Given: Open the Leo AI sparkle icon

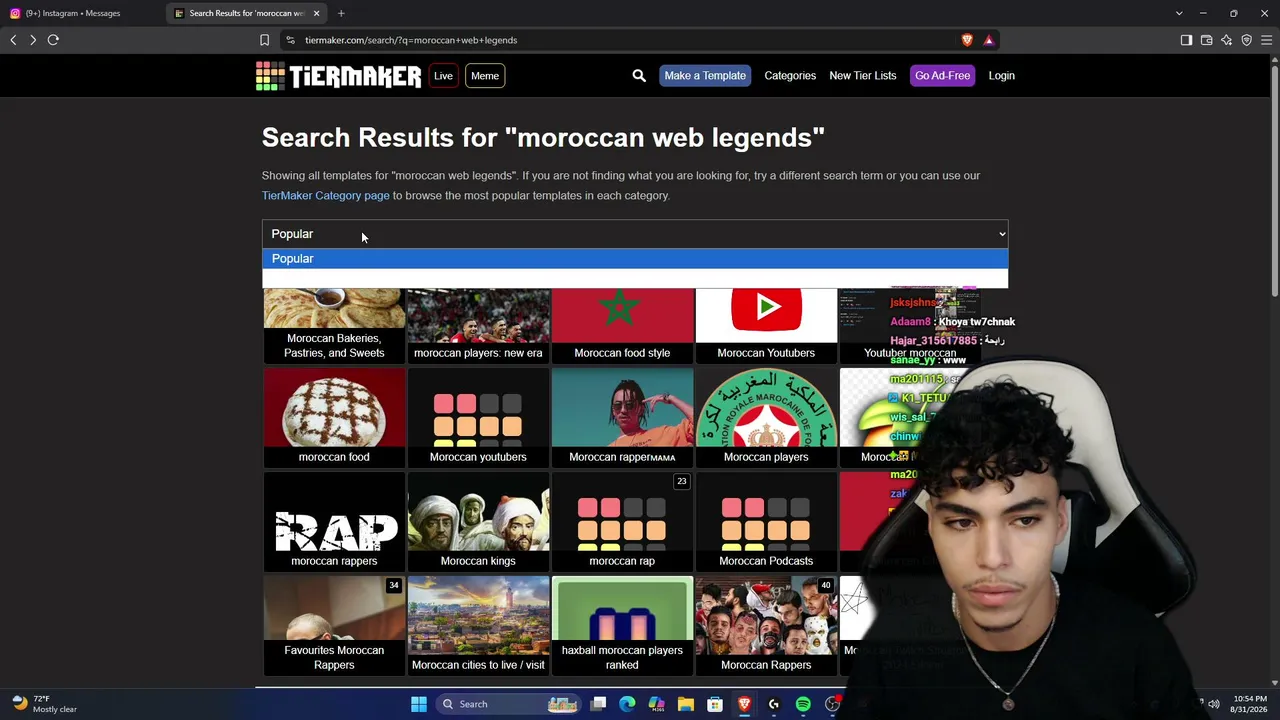Looking at the screenshot, I should 1226,40.
